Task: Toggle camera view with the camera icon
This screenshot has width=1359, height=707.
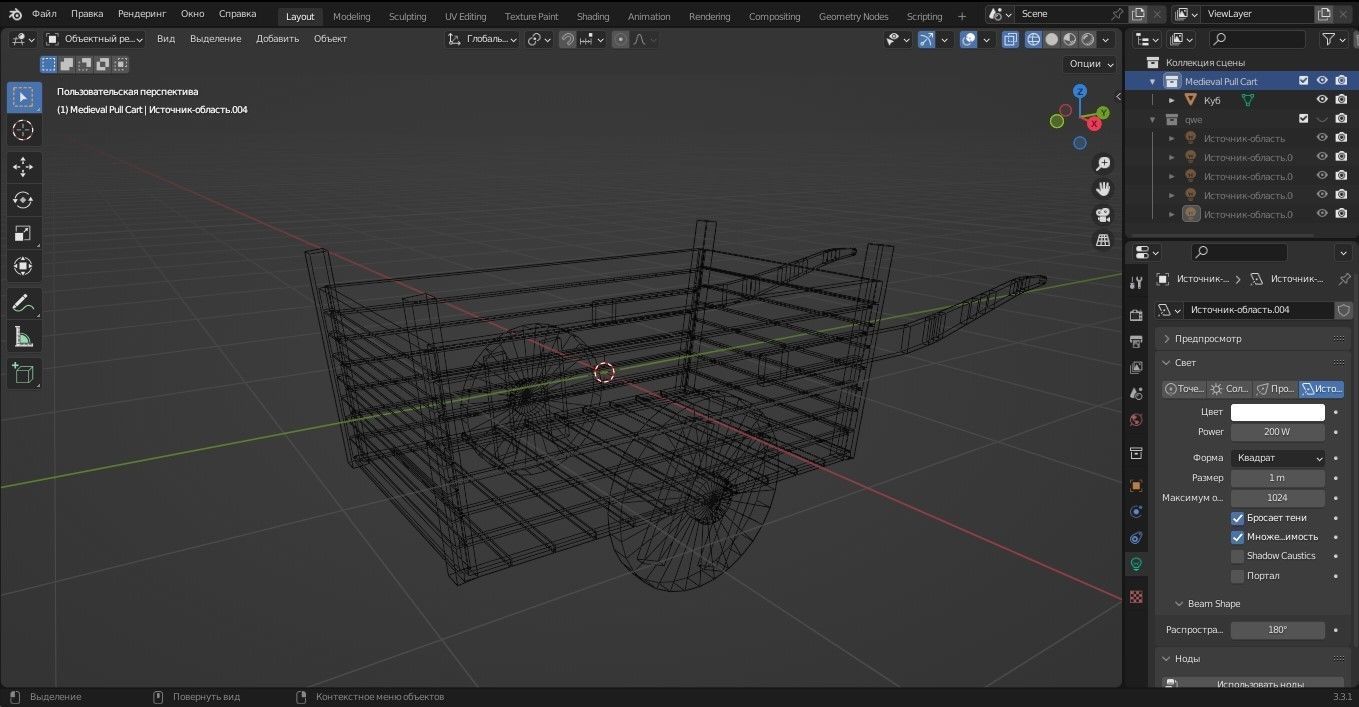Action: pyautogui.click(x=1103, y=215)
